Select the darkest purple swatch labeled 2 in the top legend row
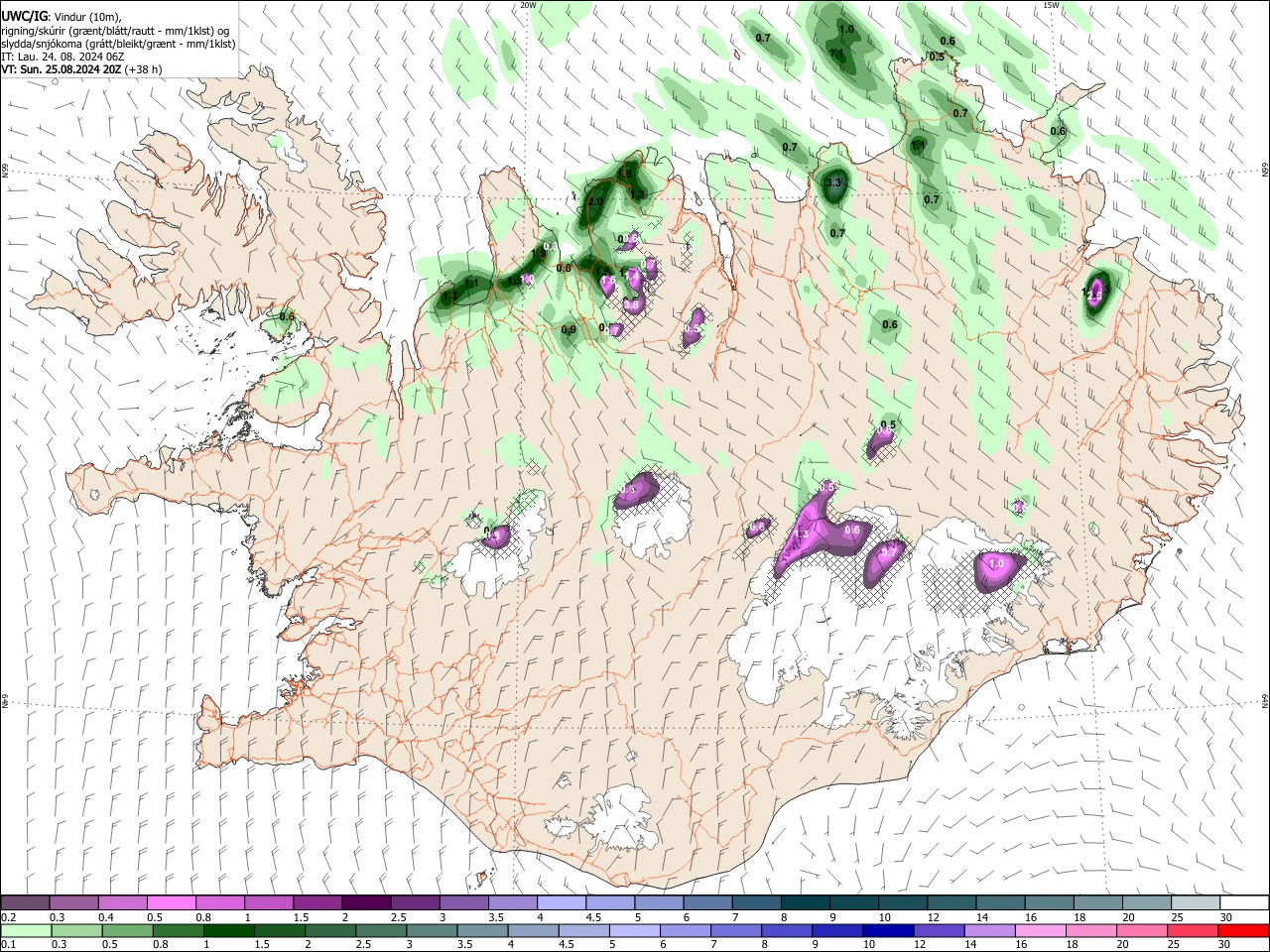Screen dimensions: 1270x952 click(365, 903)
